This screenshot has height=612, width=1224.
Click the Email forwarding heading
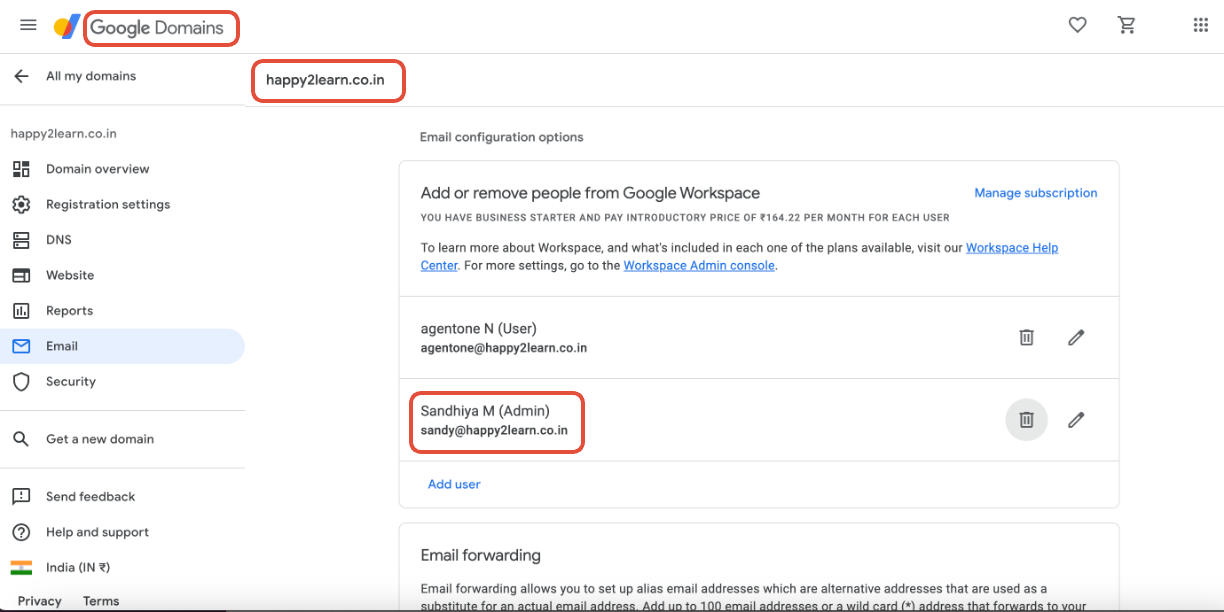(480, 555)
